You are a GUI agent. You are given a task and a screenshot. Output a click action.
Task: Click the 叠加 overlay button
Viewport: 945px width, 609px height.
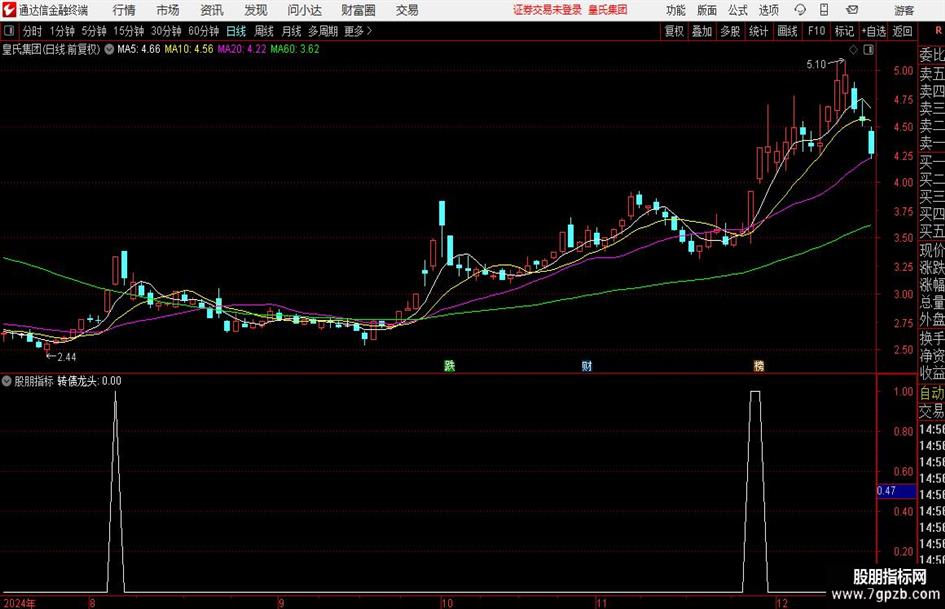tap(702, 31)
